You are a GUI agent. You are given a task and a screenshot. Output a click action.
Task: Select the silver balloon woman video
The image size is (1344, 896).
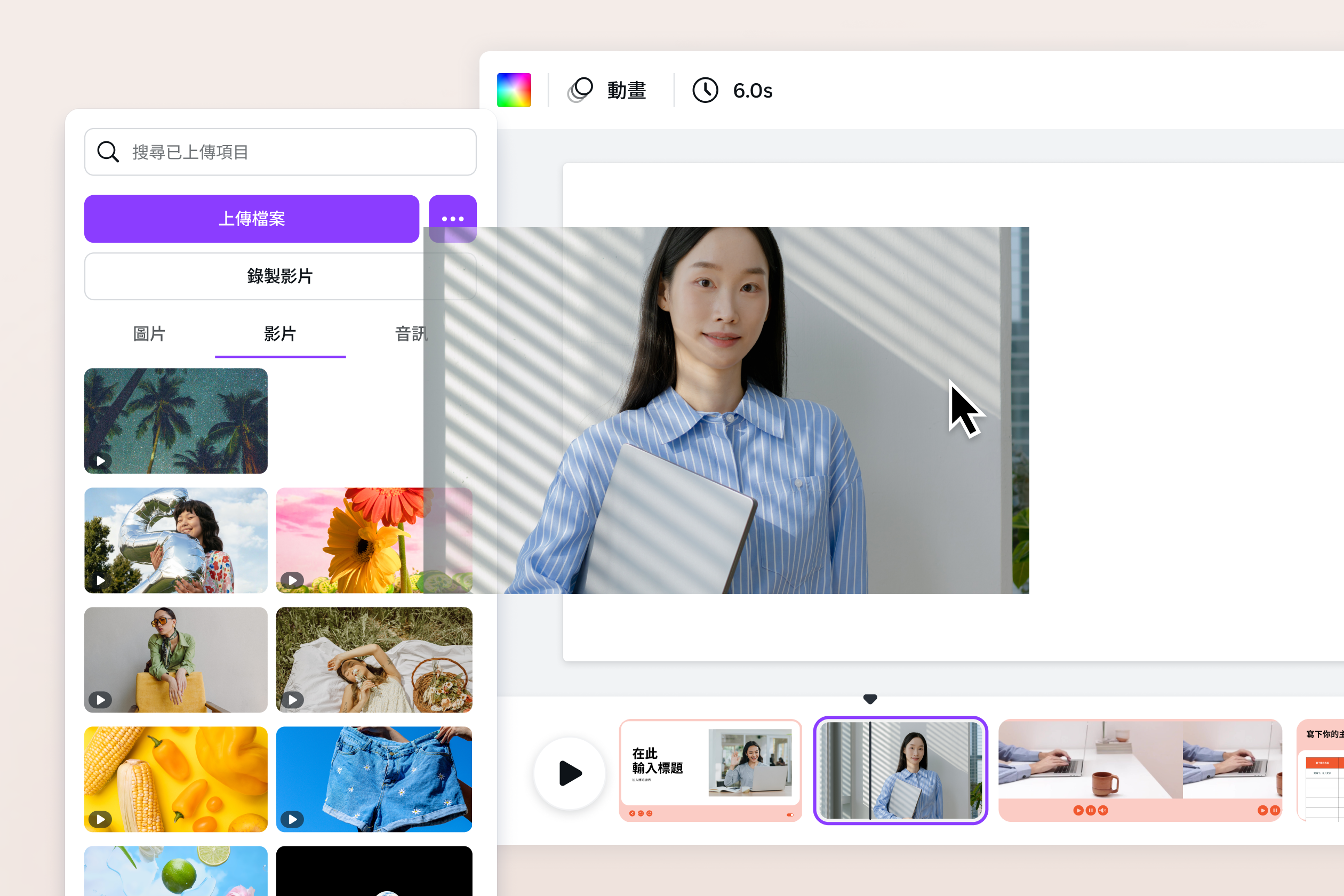(176, 541)
